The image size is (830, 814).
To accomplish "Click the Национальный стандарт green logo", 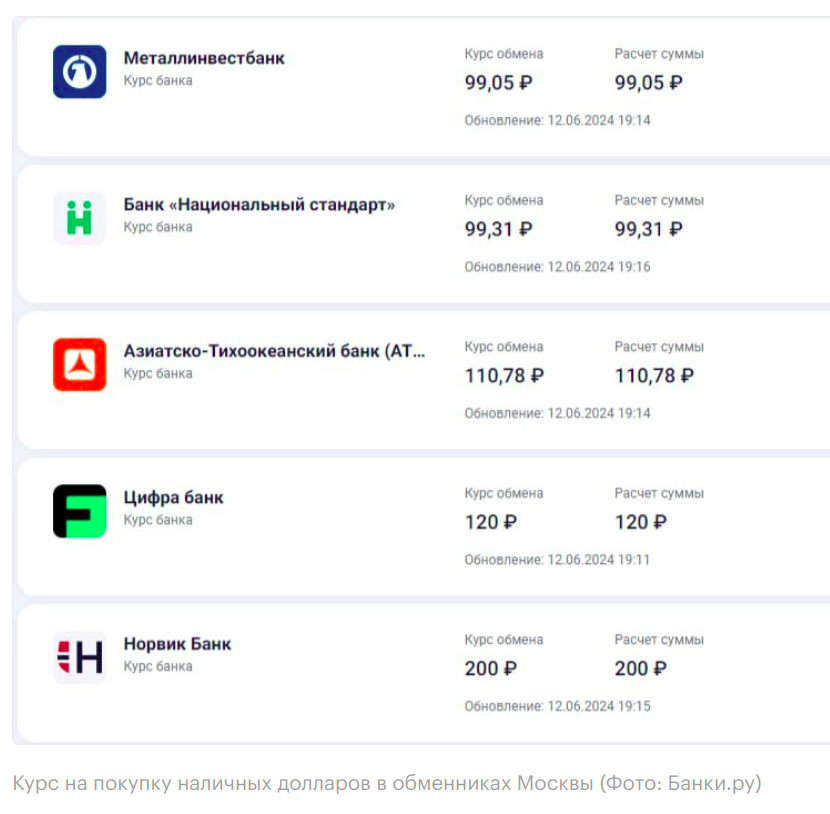I will [79, 218].
